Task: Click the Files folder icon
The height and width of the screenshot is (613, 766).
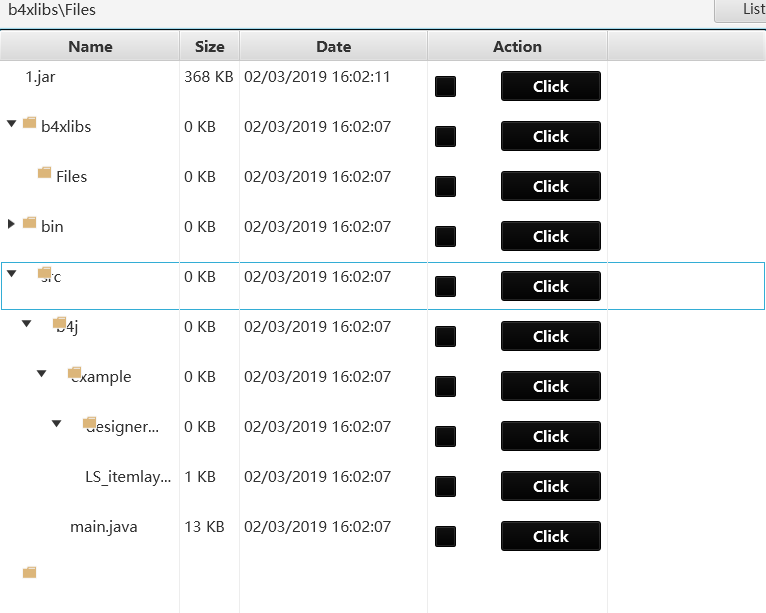Action: coord(44,173)
